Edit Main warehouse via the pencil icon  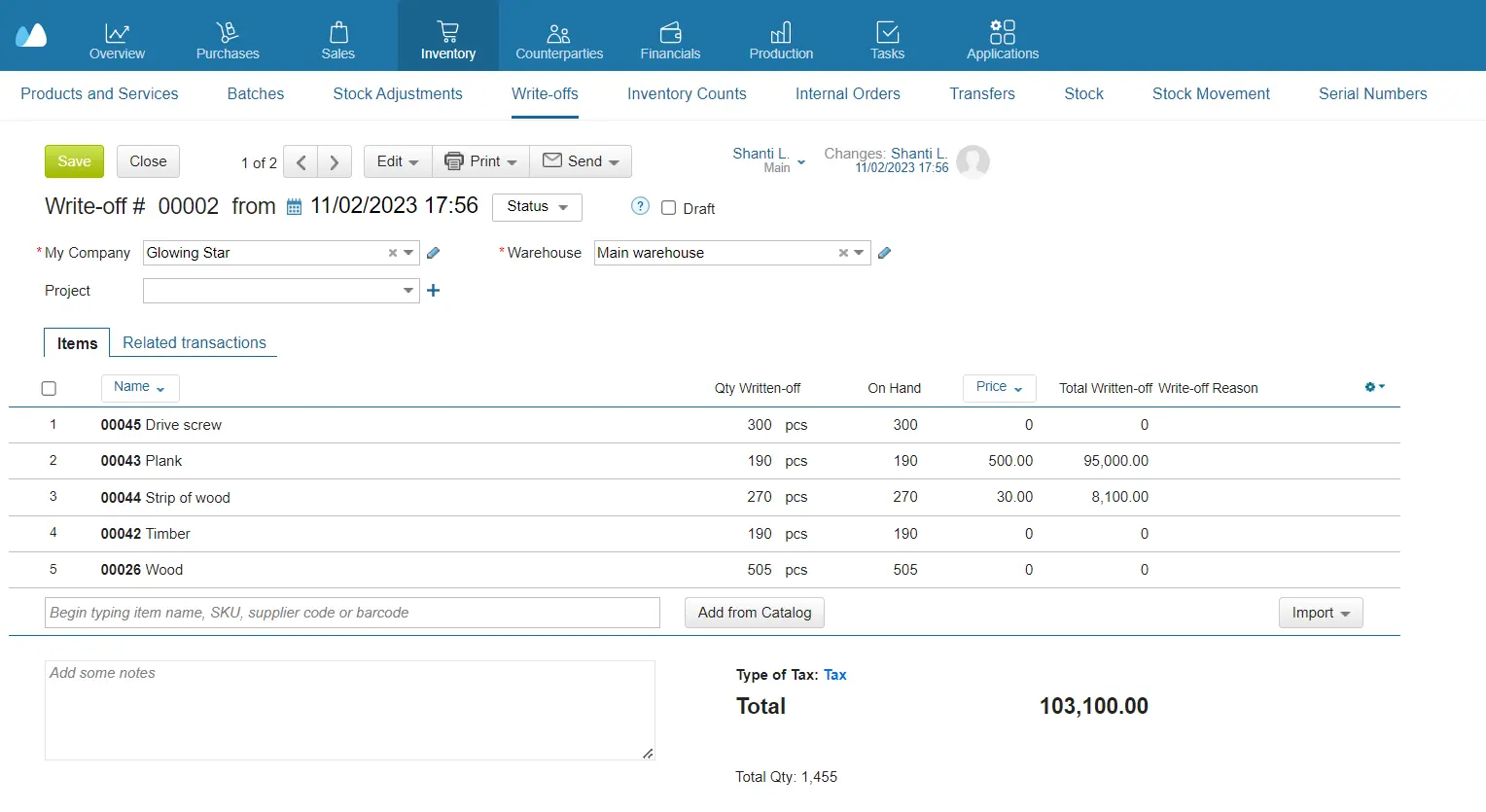coord(884,252)
